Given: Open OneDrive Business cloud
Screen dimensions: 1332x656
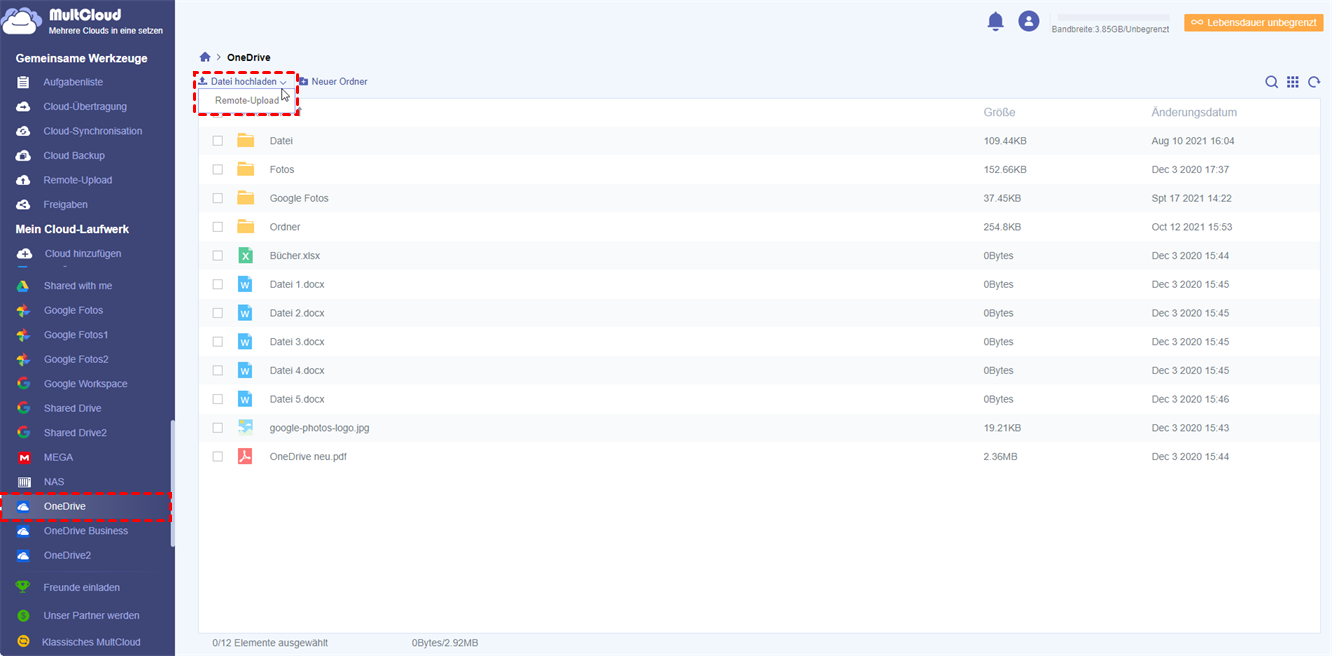Looking at the screenshot, I should click(x=86, y=531).
